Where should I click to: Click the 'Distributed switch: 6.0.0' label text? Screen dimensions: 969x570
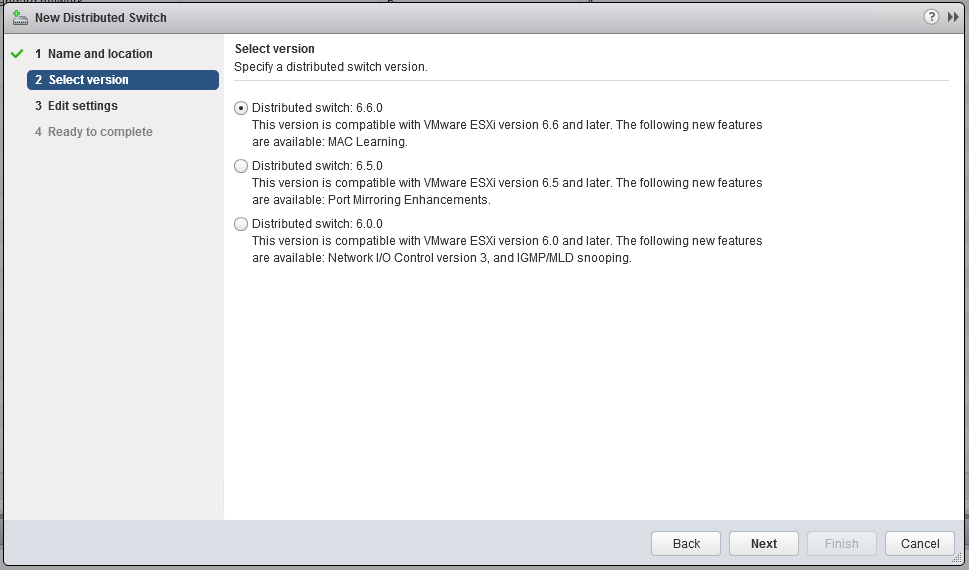tap(317, 224)
